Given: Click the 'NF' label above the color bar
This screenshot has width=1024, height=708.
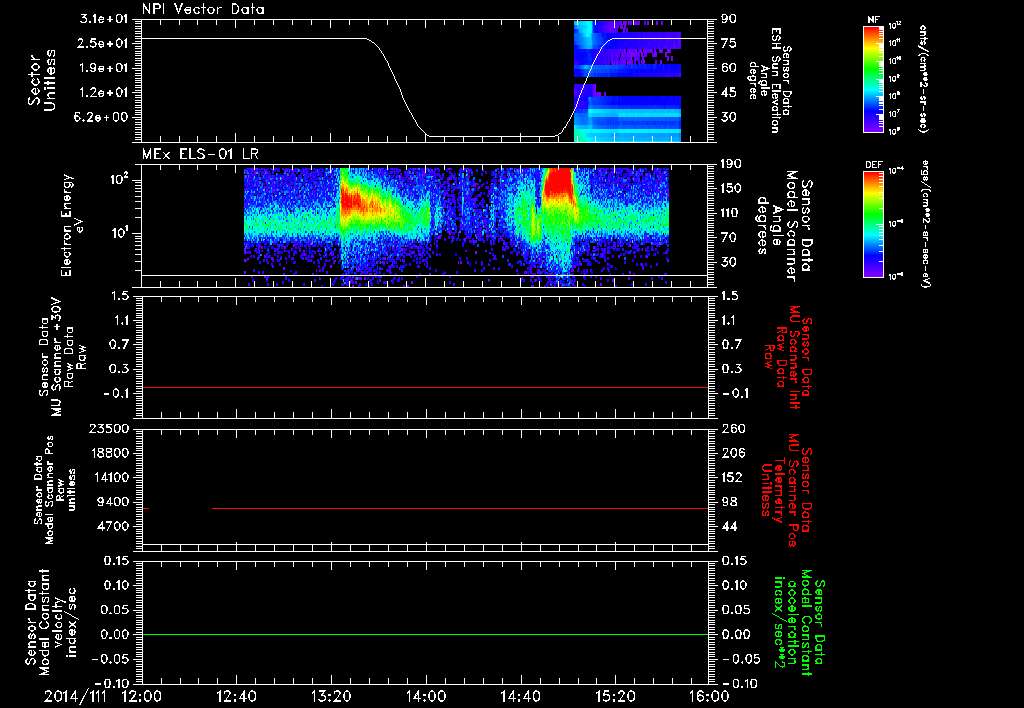Looking at the screenshot, I should 873,20.
